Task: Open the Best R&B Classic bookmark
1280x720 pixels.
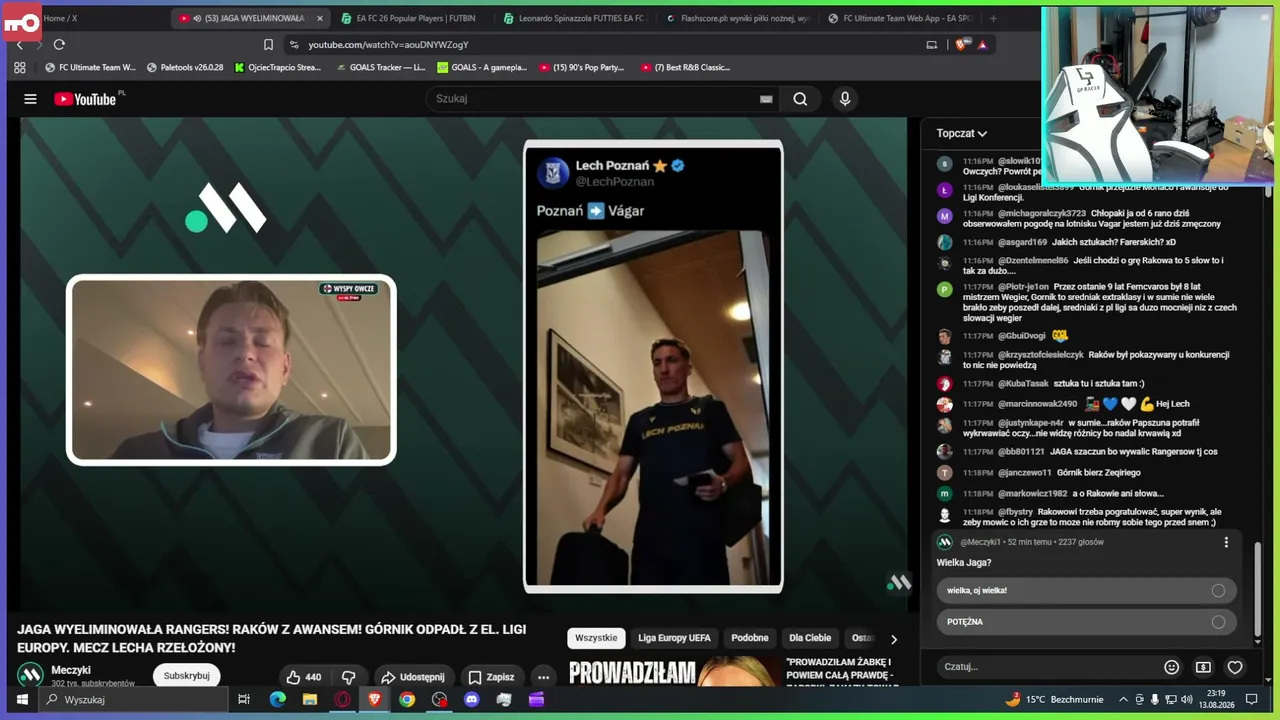Action: coord(685,68)
